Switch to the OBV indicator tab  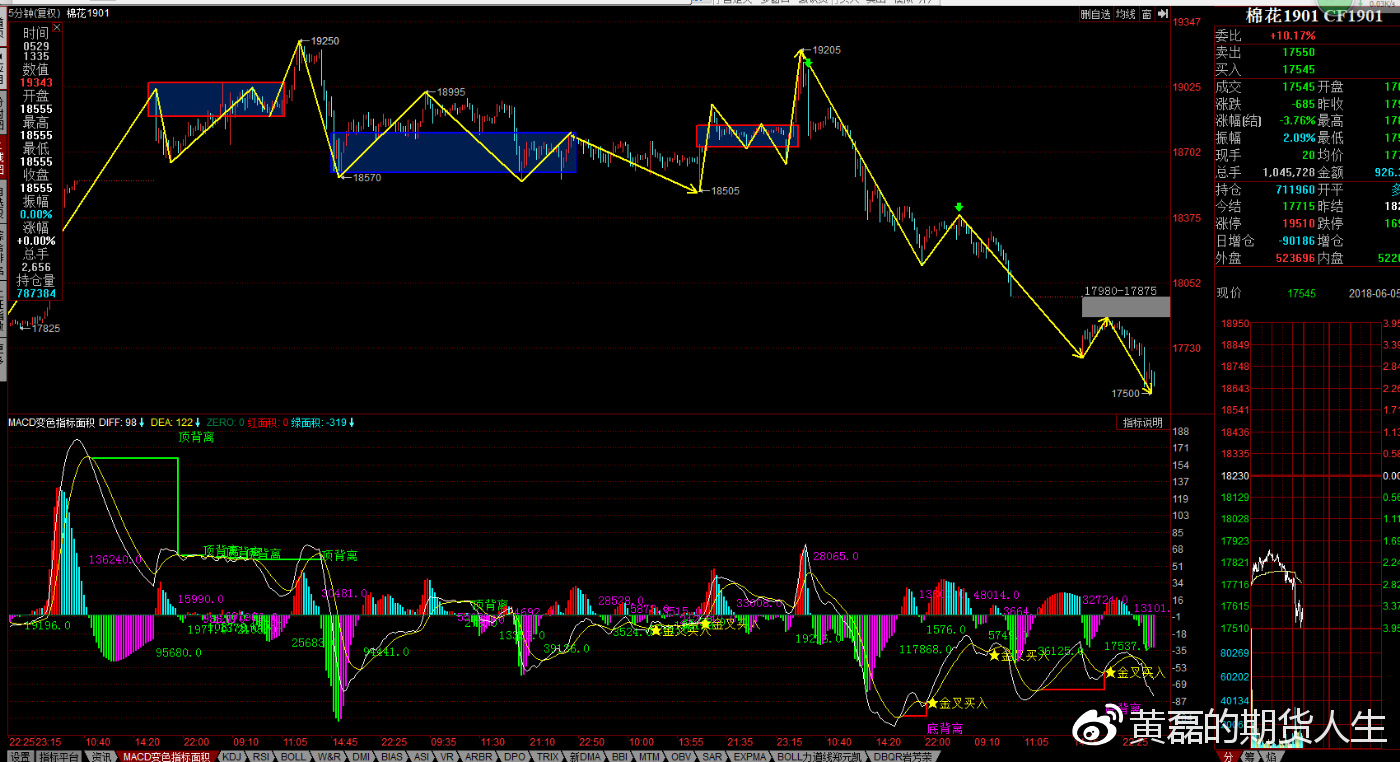coord(682,756)
